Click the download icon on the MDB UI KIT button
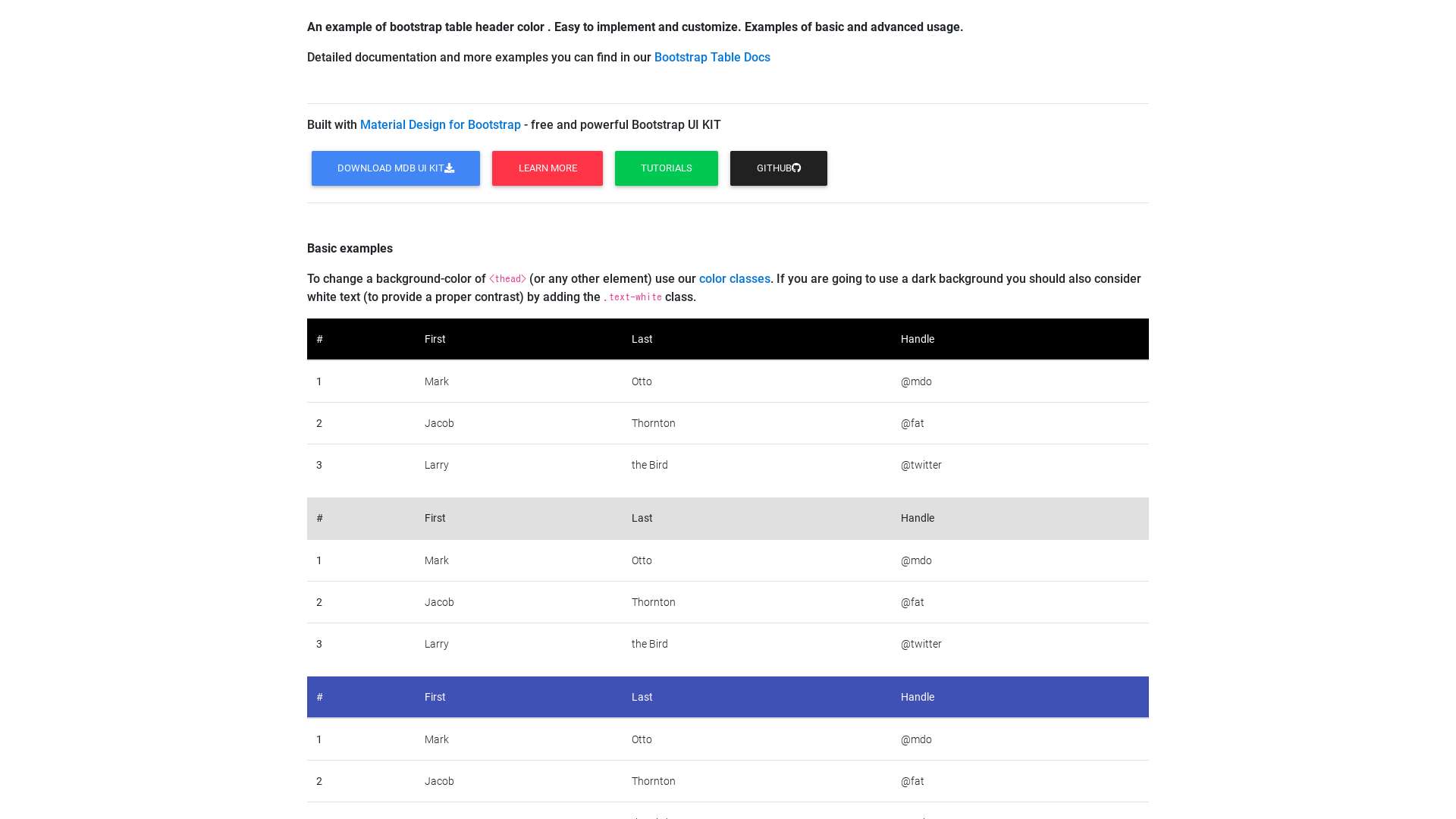This screenshot has height=819, width=1456. (x=449, y=168)
